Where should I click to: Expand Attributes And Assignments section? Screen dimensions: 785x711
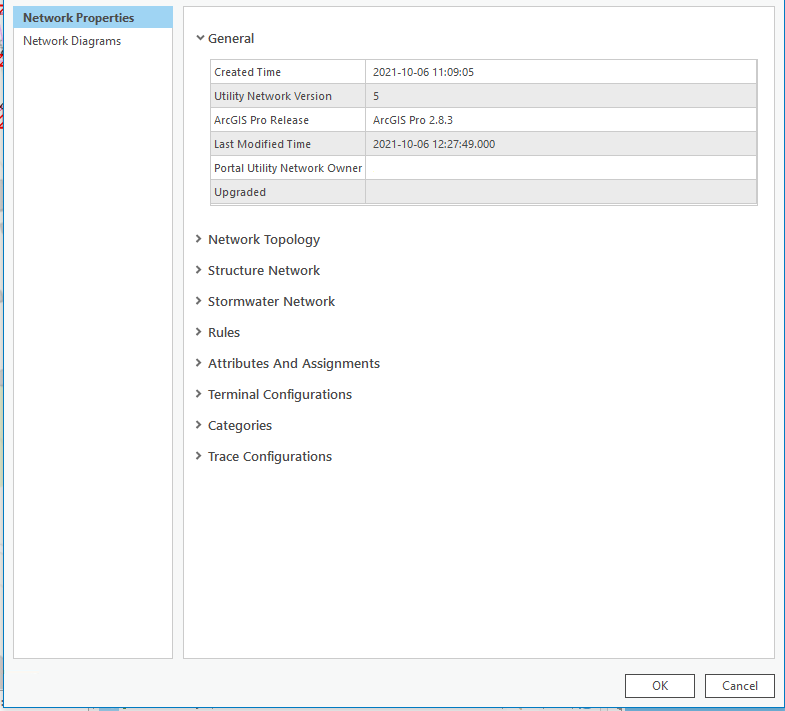tap(199, 363)
